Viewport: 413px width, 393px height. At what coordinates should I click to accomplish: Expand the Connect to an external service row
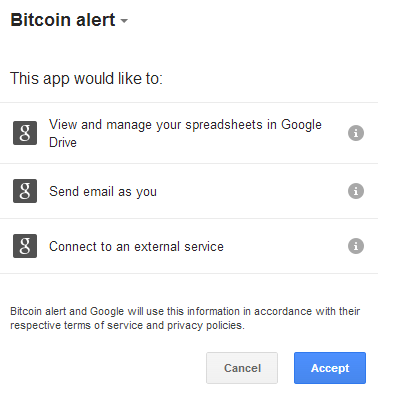pos(189,246)
